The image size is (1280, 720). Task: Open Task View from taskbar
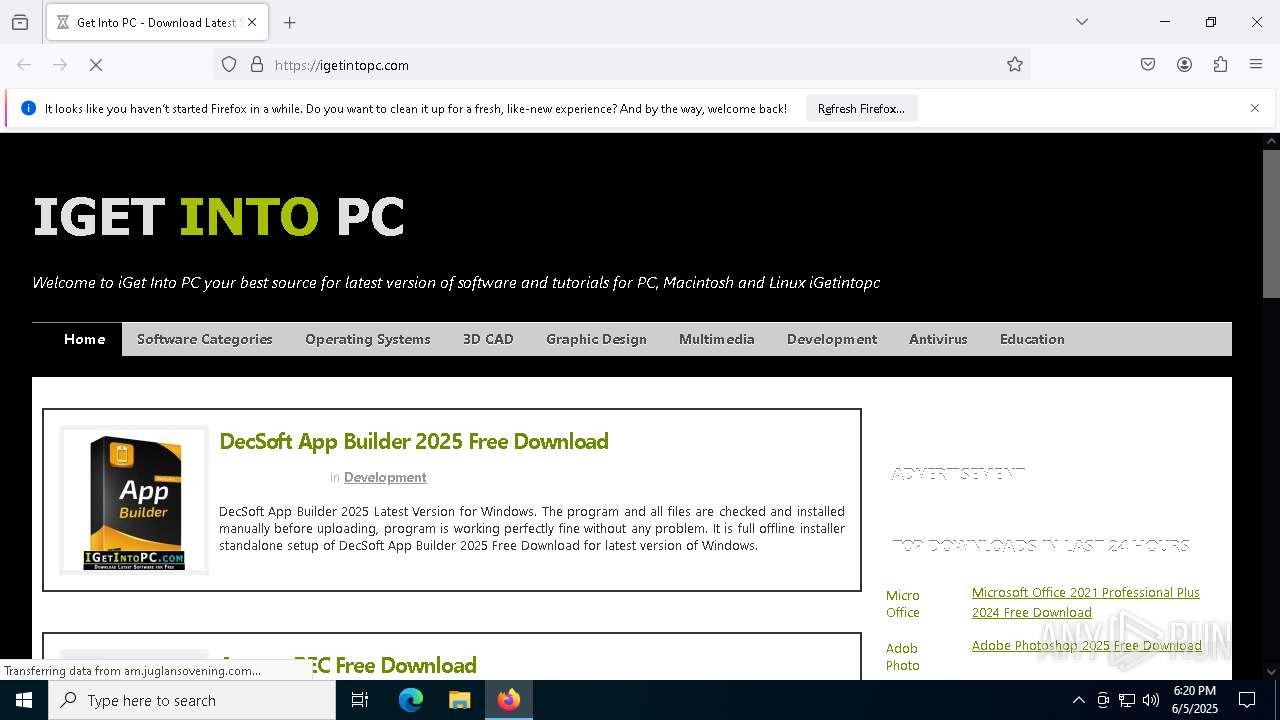pos(360,700)
